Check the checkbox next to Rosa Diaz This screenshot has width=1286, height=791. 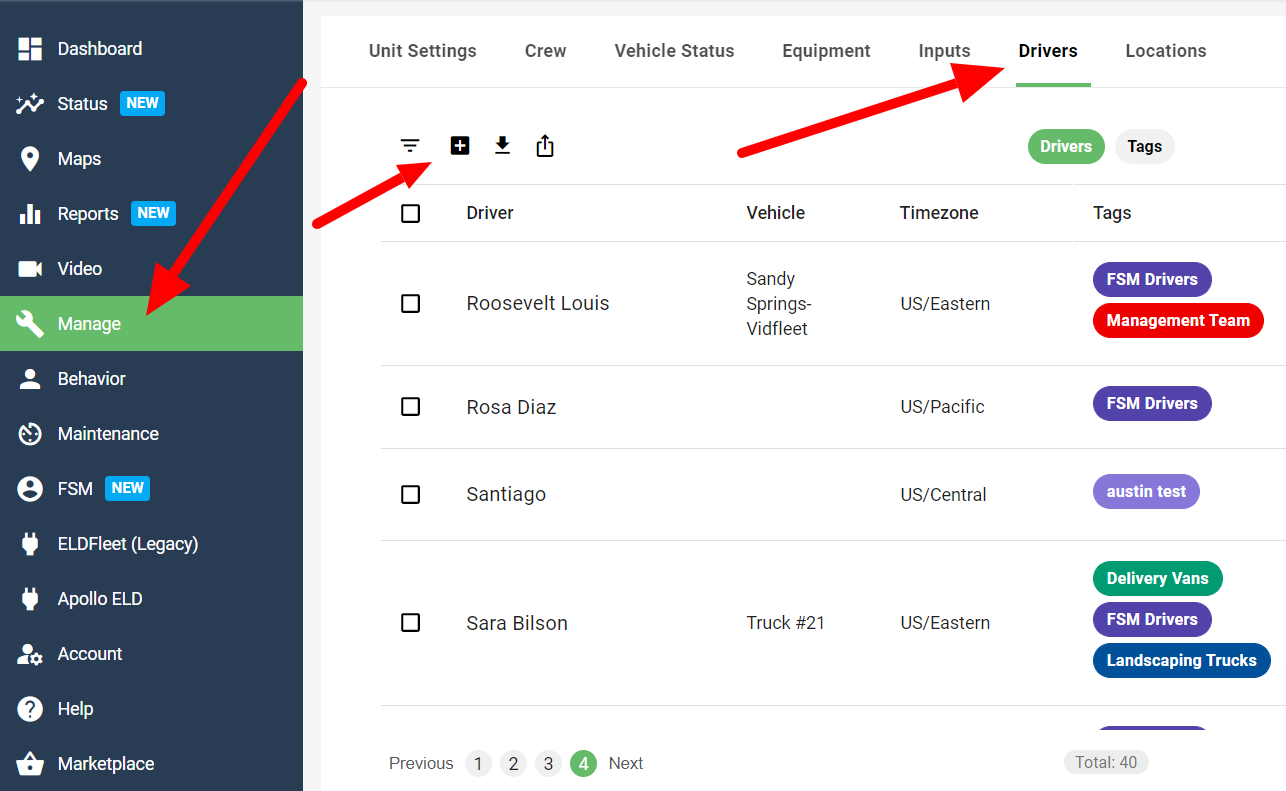(410, 407)
